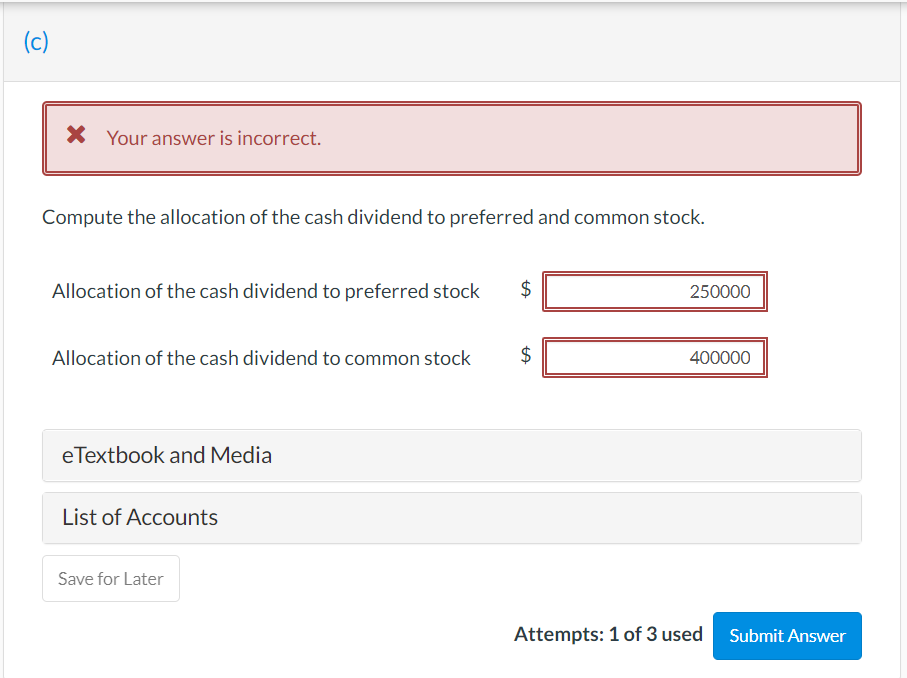The width and height of the screenshot is (907, 678).
Task: Focus the common stock dividend input field
Action: (x=654, y=358)
